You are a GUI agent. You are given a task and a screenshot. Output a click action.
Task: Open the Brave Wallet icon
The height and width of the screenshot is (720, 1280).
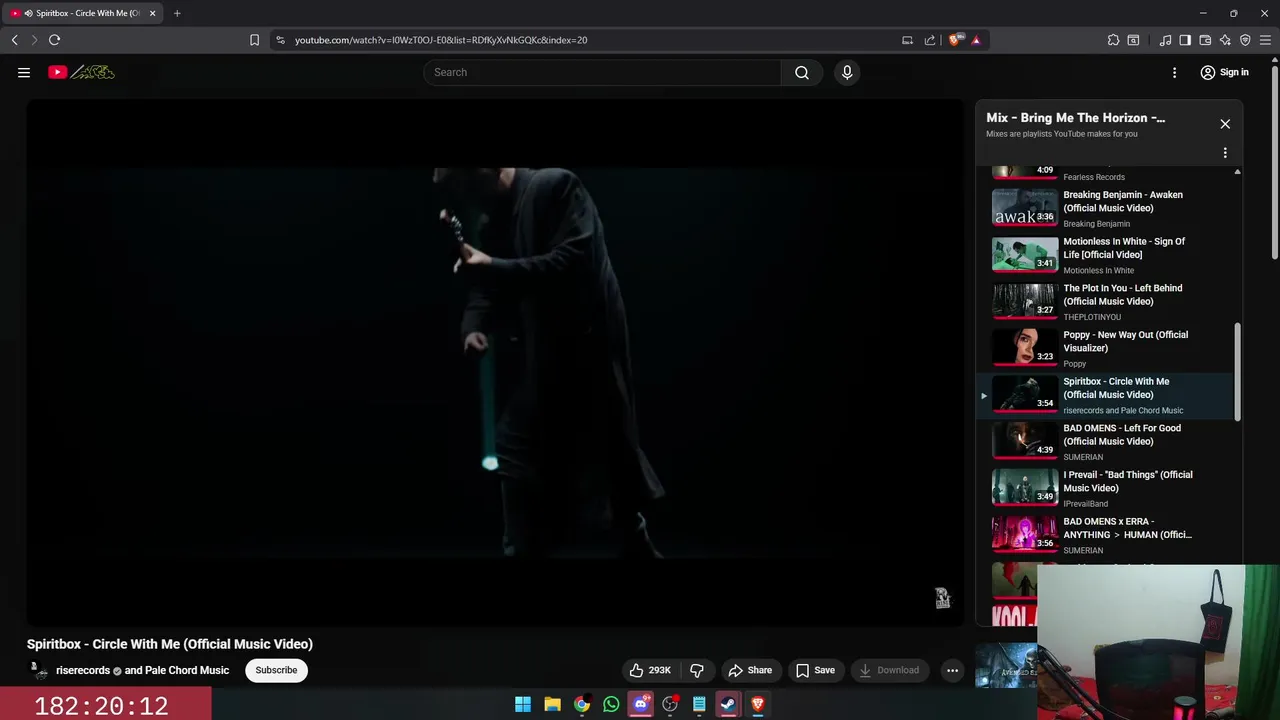(1205, 40)
